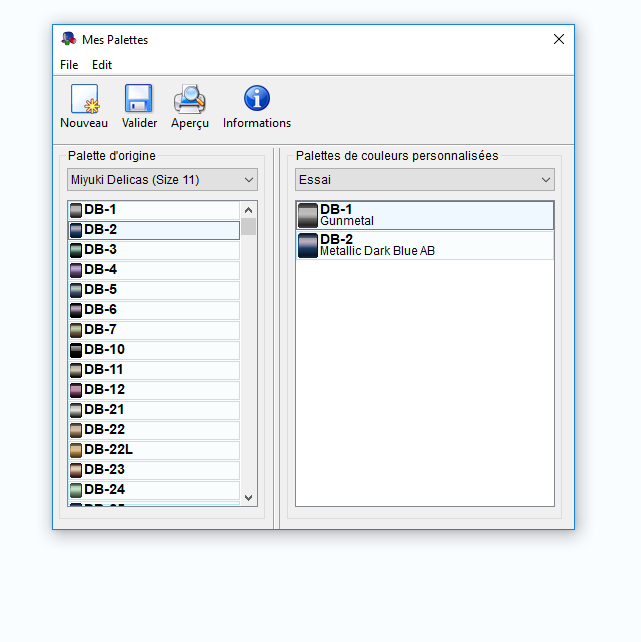The height and width of the screenshot is (642, 641).
Task: Select DB-2 in the origin palette list
Action: [154, 230]
